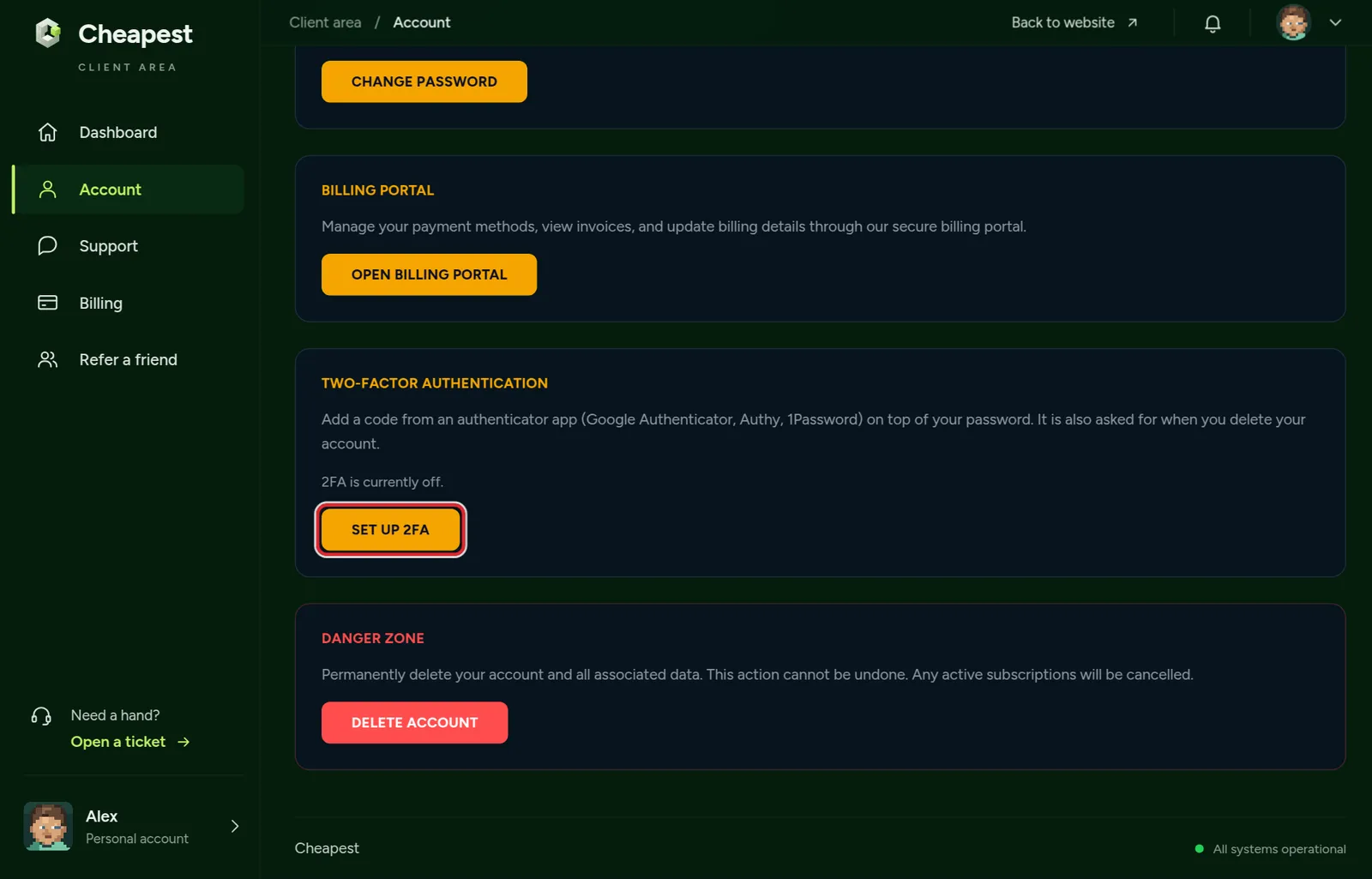Click the Refer a friend people icon

48,359
